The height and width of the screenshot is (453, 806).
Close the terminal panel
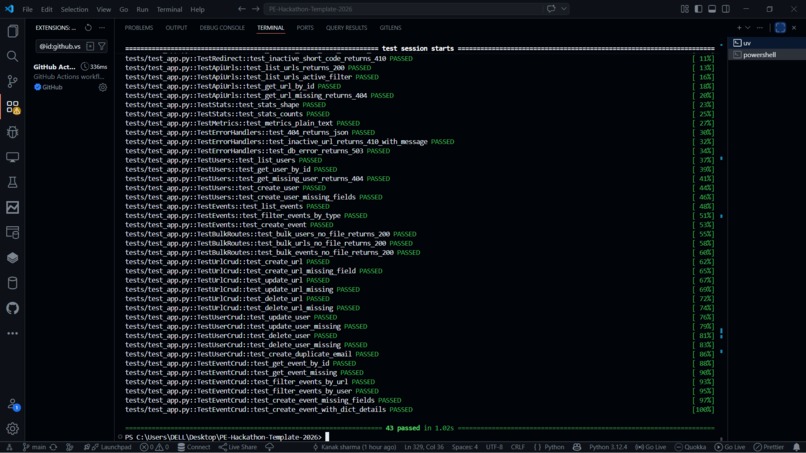click(x=794, y=28)
